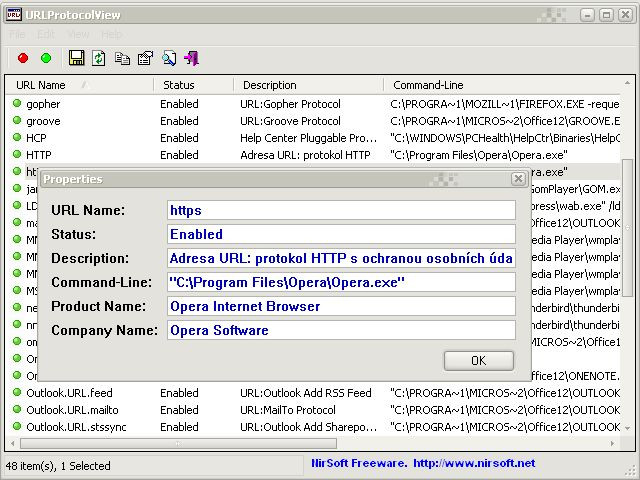
Task: Click the URL Name field showing https
Action: pos(341,210)
